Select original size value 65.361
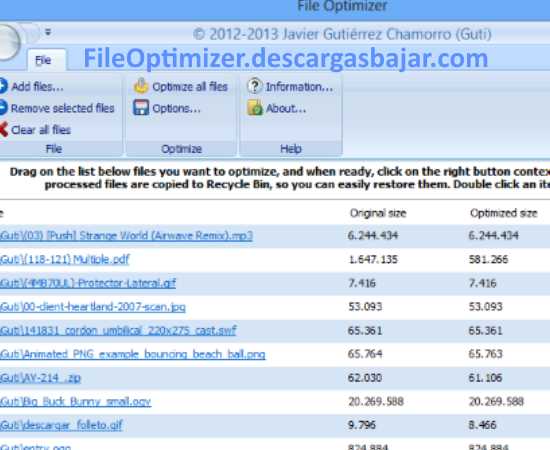This screenshot has width=550, height=450. (x=365, y=330)
